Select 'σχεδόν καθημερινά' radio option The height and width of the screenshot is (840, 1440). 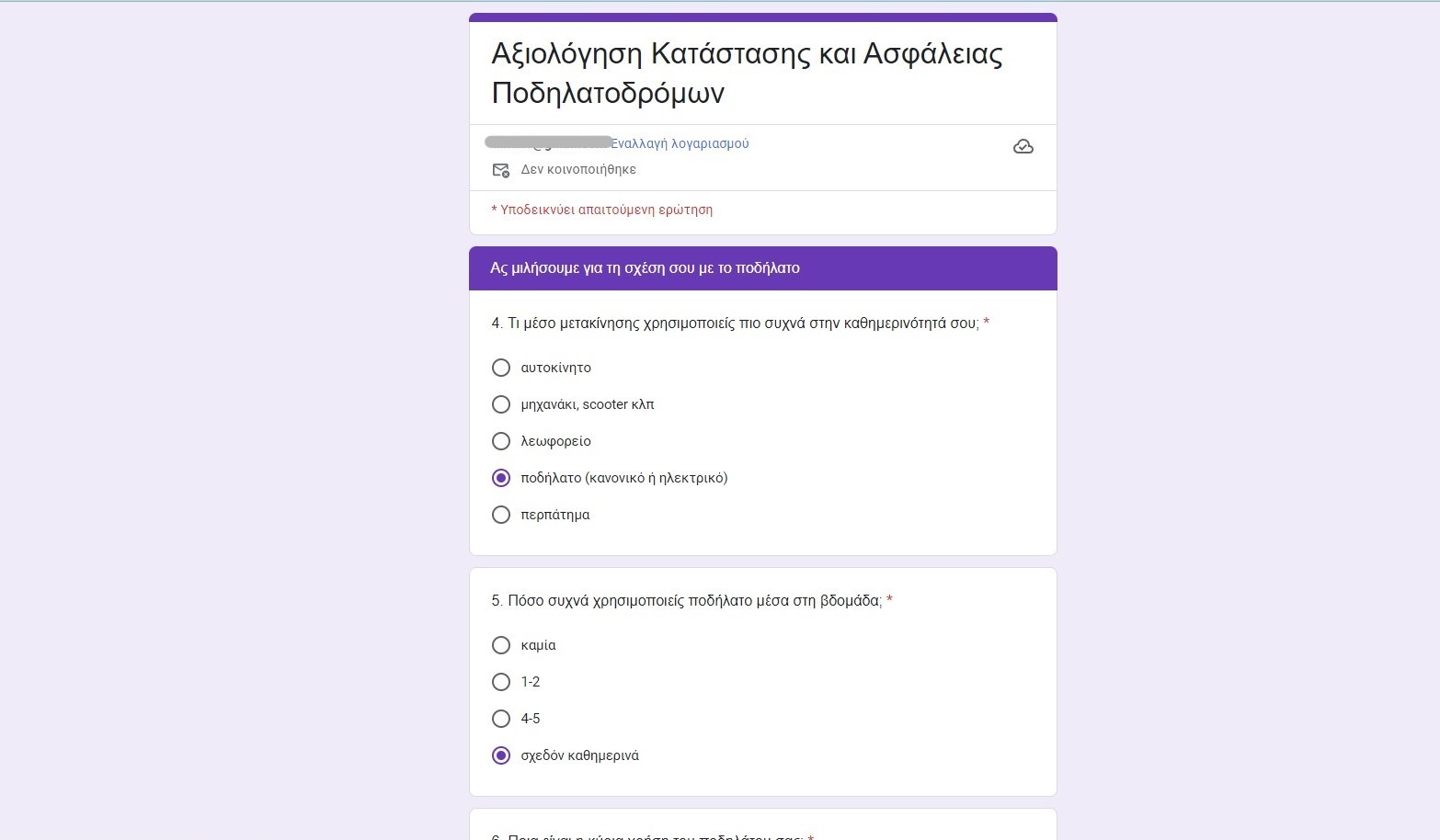[x=501, y=755]
